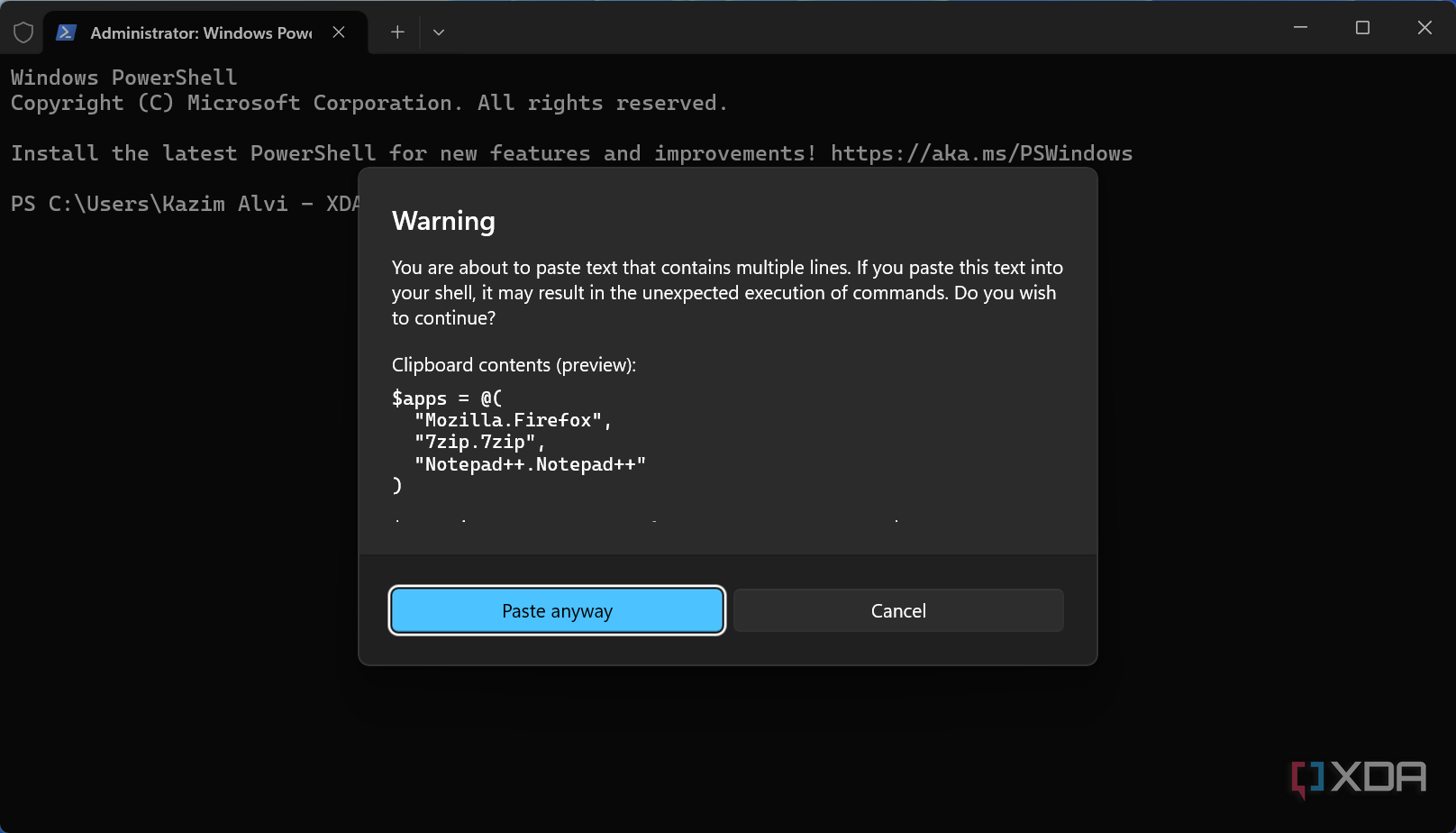The width and height of the screenshot is (1456, 833).
Task: Click the "Notepad++.Notepad++" preview line
Action: pos(530,464)
